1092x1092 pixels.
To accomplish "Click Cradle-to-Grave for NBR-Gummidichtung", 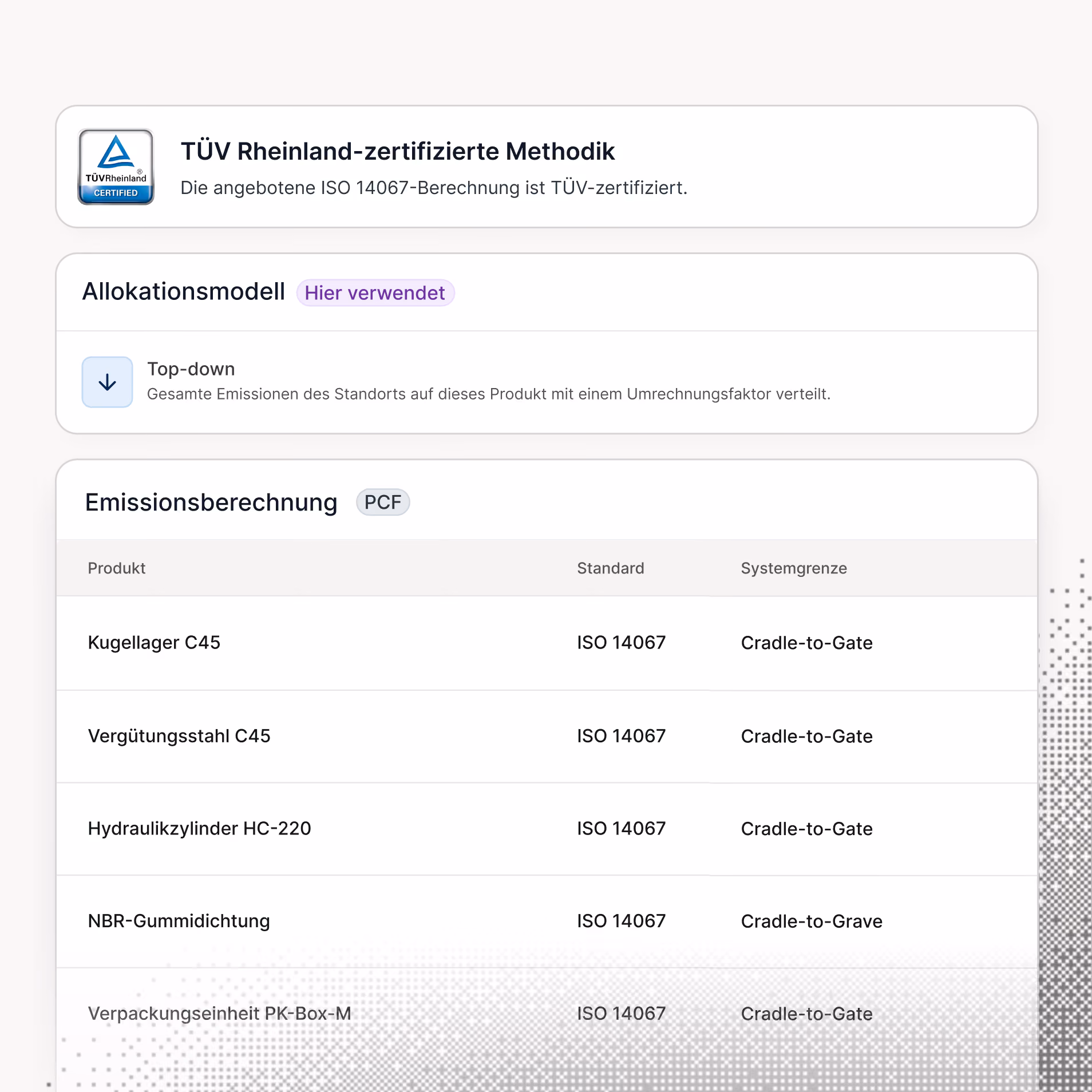I will [812, 922].
